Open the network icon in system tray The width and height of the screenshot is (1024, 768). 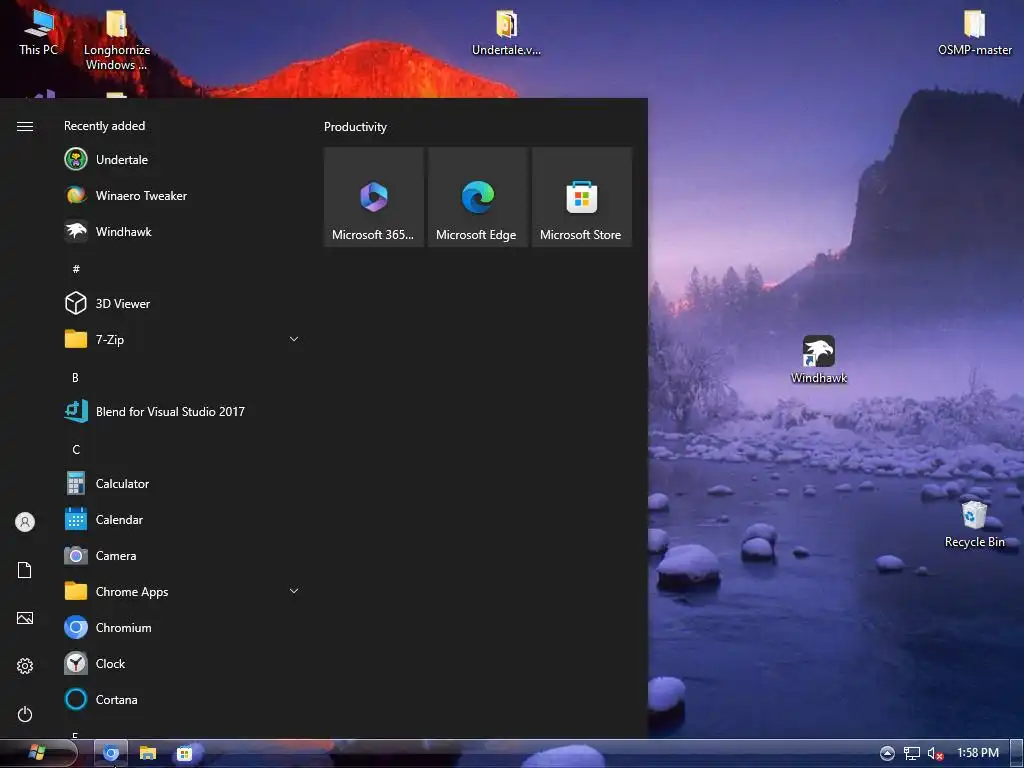[x=912, y=753]
